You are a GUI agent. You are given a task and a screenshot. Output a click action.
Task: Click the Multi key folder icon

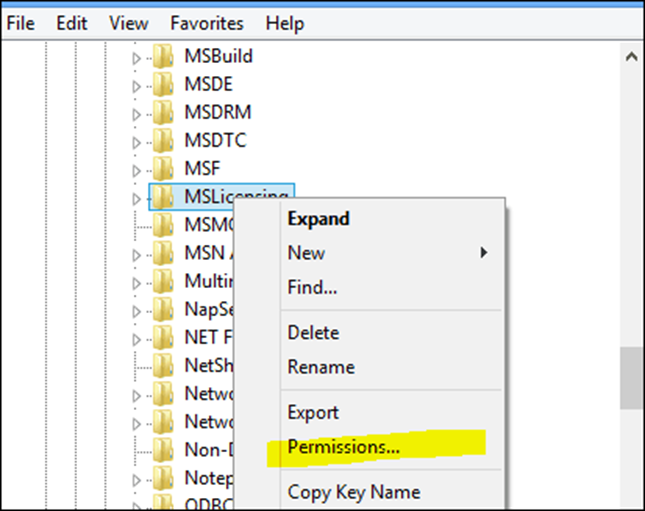point(163,281)
